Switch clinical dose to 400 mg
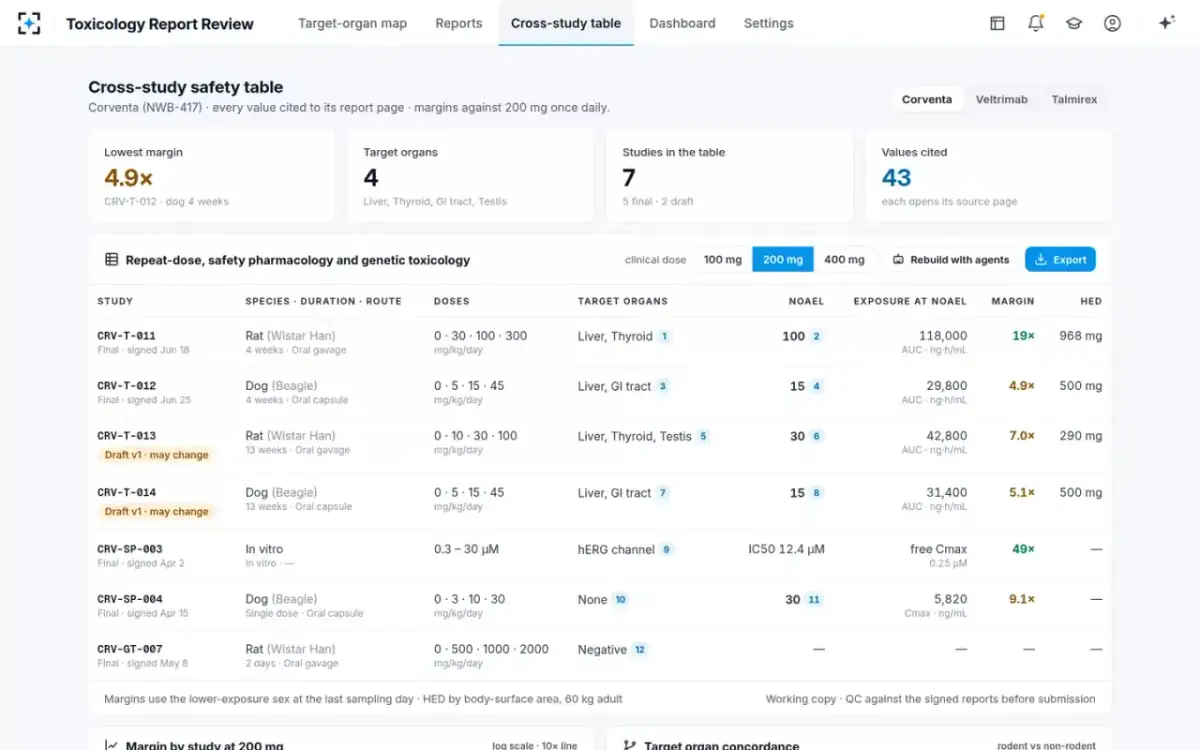Viewport: 1200px width, 750px height. 844,260
